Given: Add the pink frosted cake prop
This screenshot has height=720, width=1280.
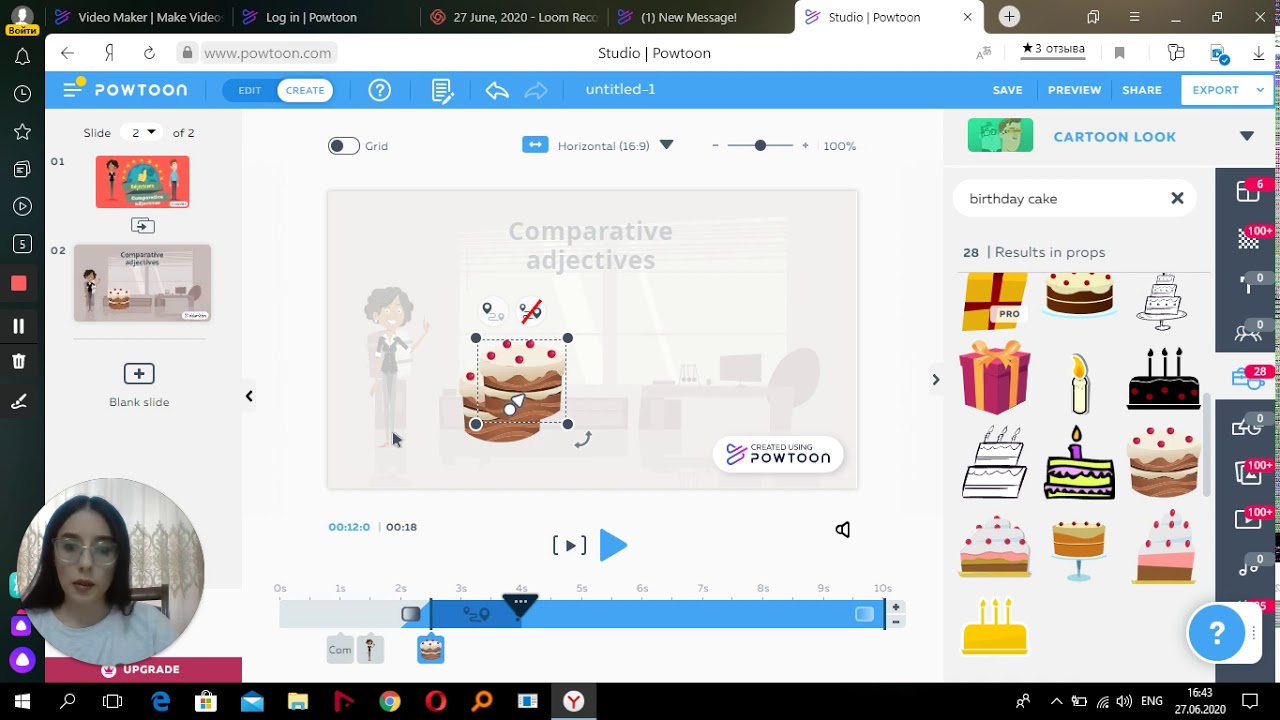Looking at the screenshot, I should [995, 547].
